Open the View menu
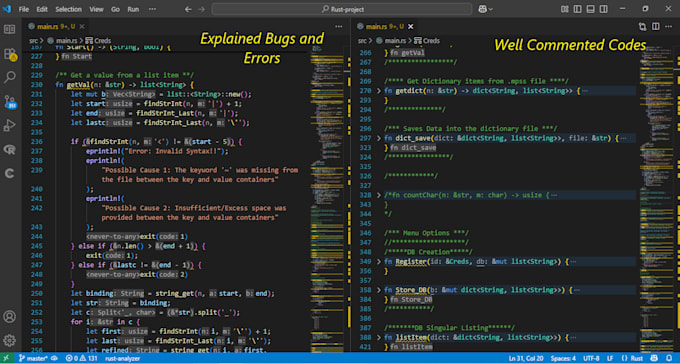Image resolution: width=680 pixels, height=364 pixels. click(x=96, y=9)
